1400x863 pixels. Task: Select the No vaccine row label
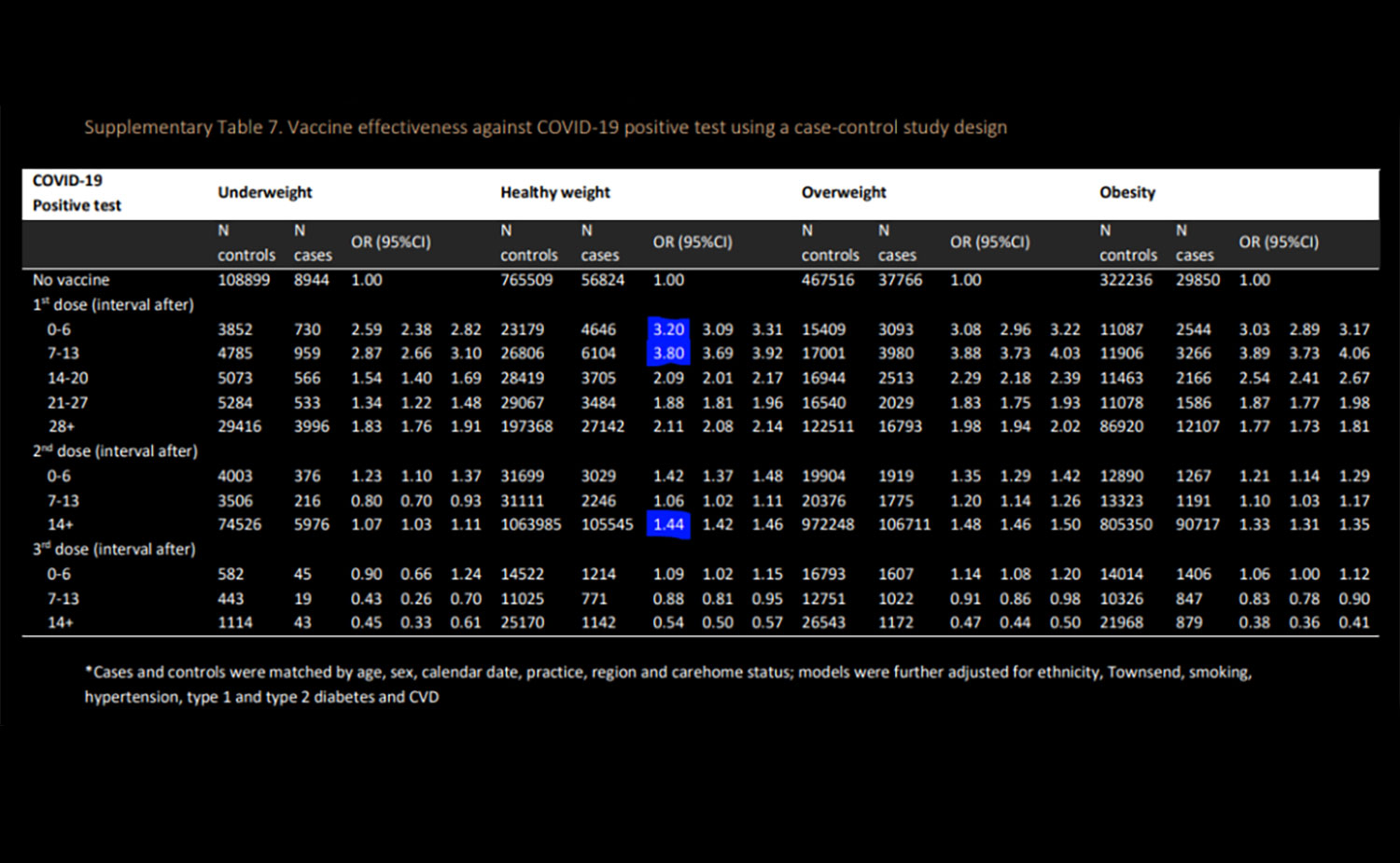[x=71, y=280]
